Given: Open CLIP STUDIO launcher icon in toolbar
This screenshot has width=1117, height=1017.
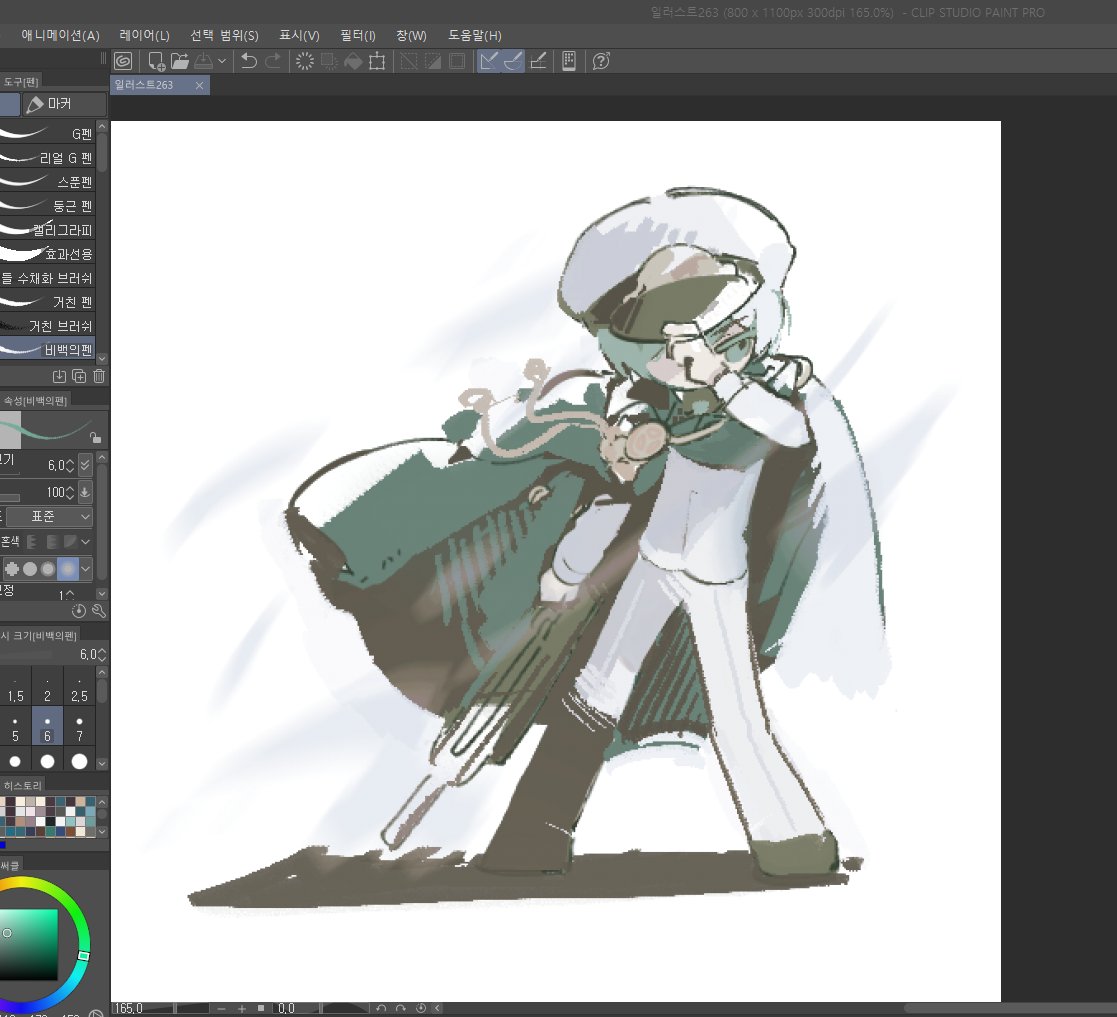Looking at the screenshot, I should 123,61.
